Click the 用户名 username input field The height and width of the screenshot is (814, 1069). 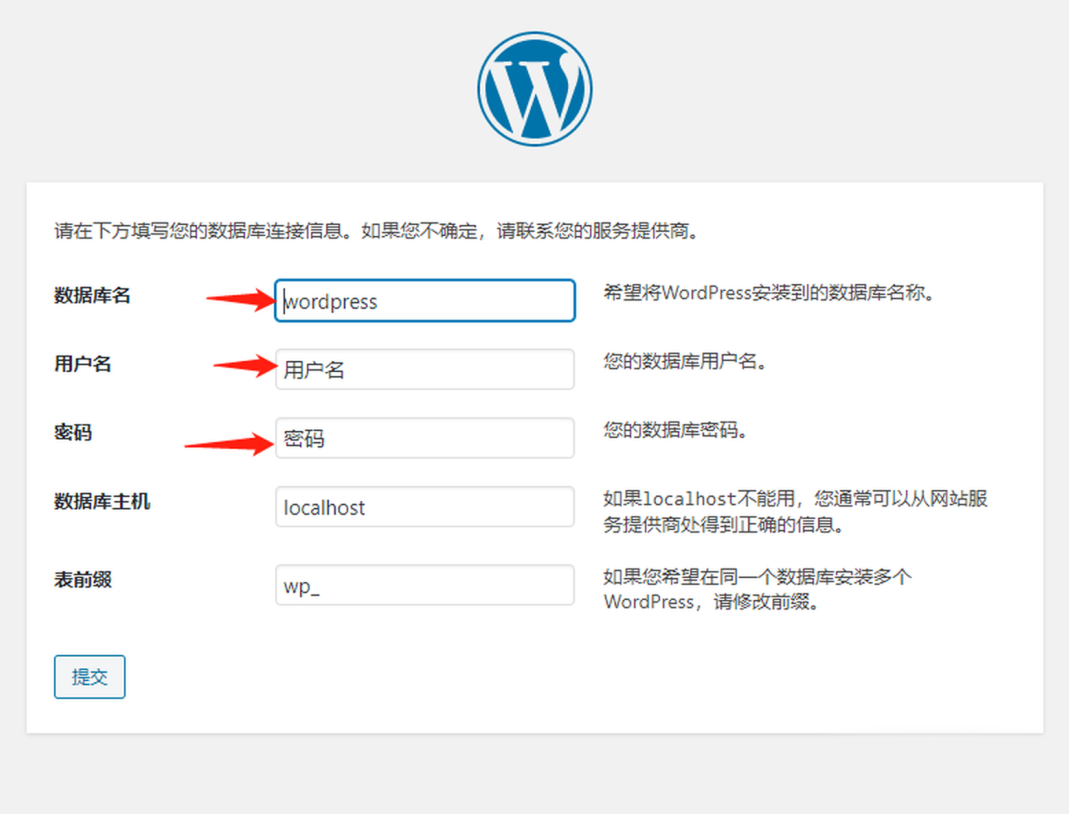tap(425, 370)
